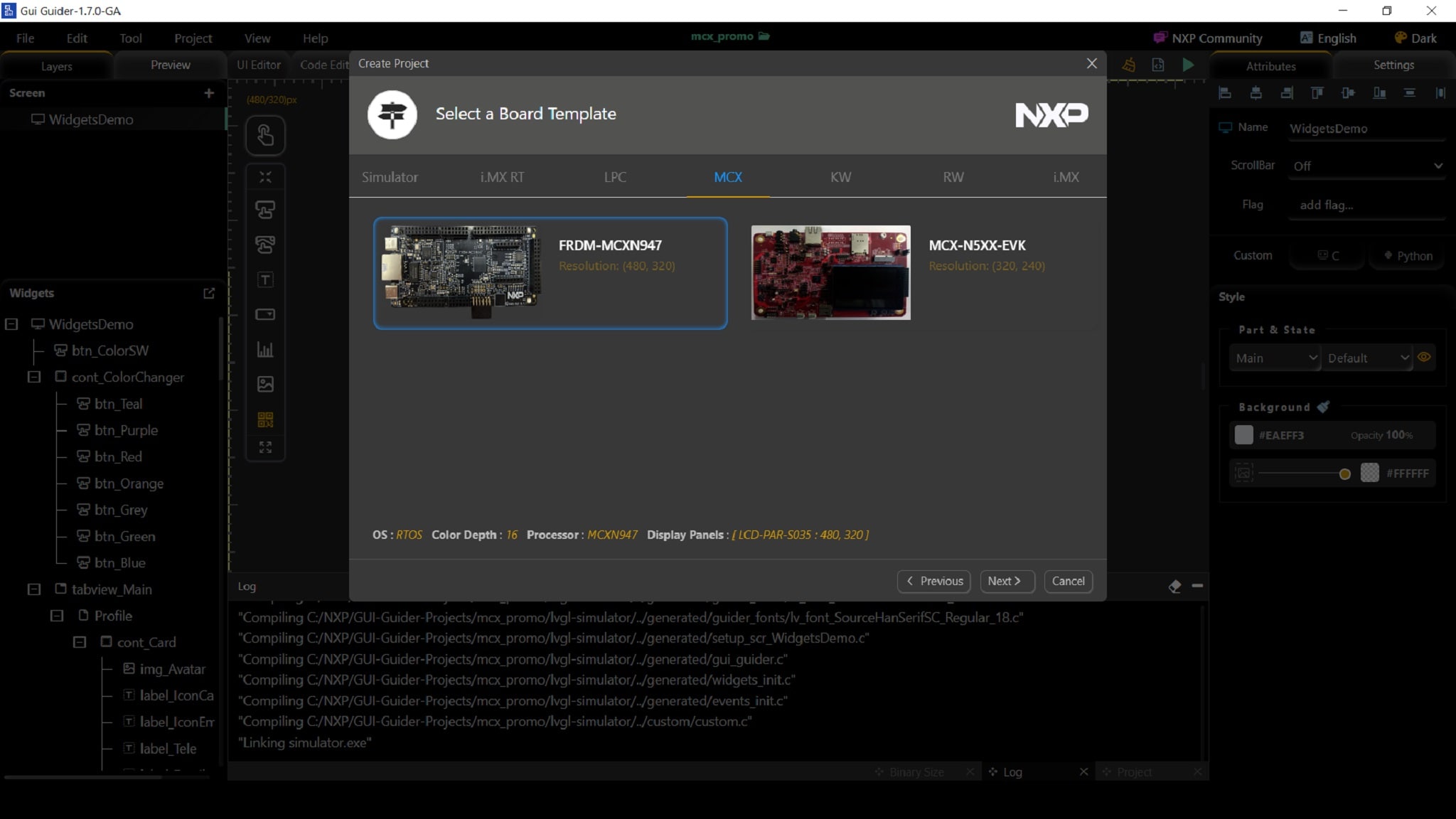Click the clear log eraser icon

pyautogui.click(x=1174, y=586)
